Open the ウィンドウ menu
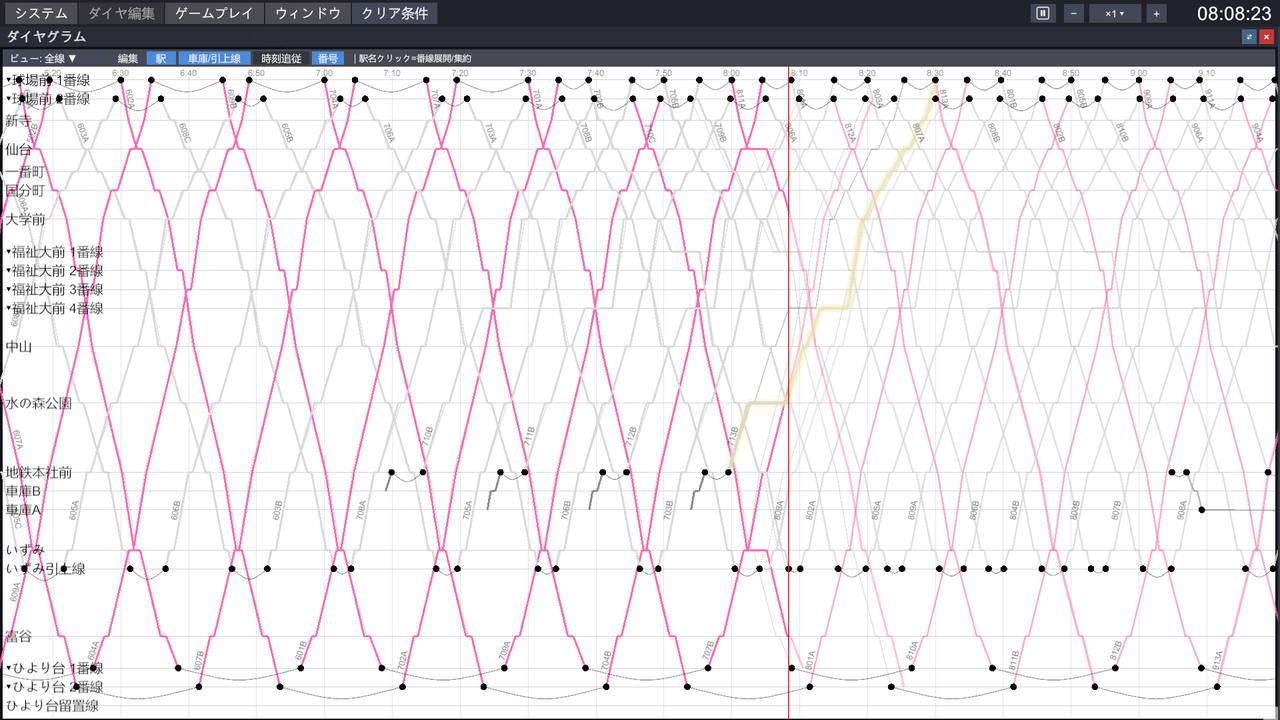This screenshot has width=1280, height=720. (308, 13)
